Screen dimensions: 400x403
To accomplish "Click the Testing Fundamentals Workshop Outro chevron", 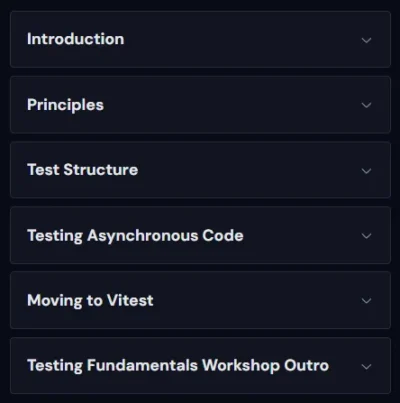I will 366,367.
